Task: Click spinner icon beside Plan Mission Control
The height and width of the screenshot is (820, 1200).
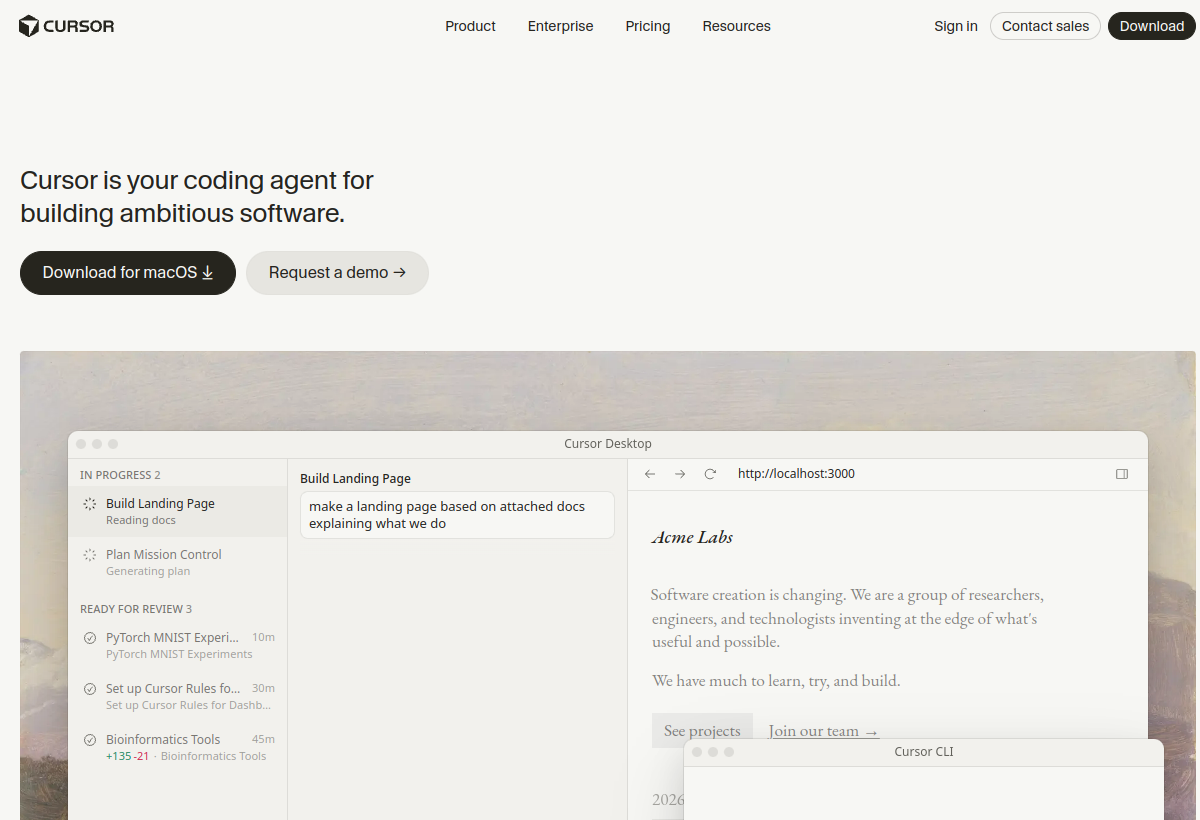Action: [90, 555]
